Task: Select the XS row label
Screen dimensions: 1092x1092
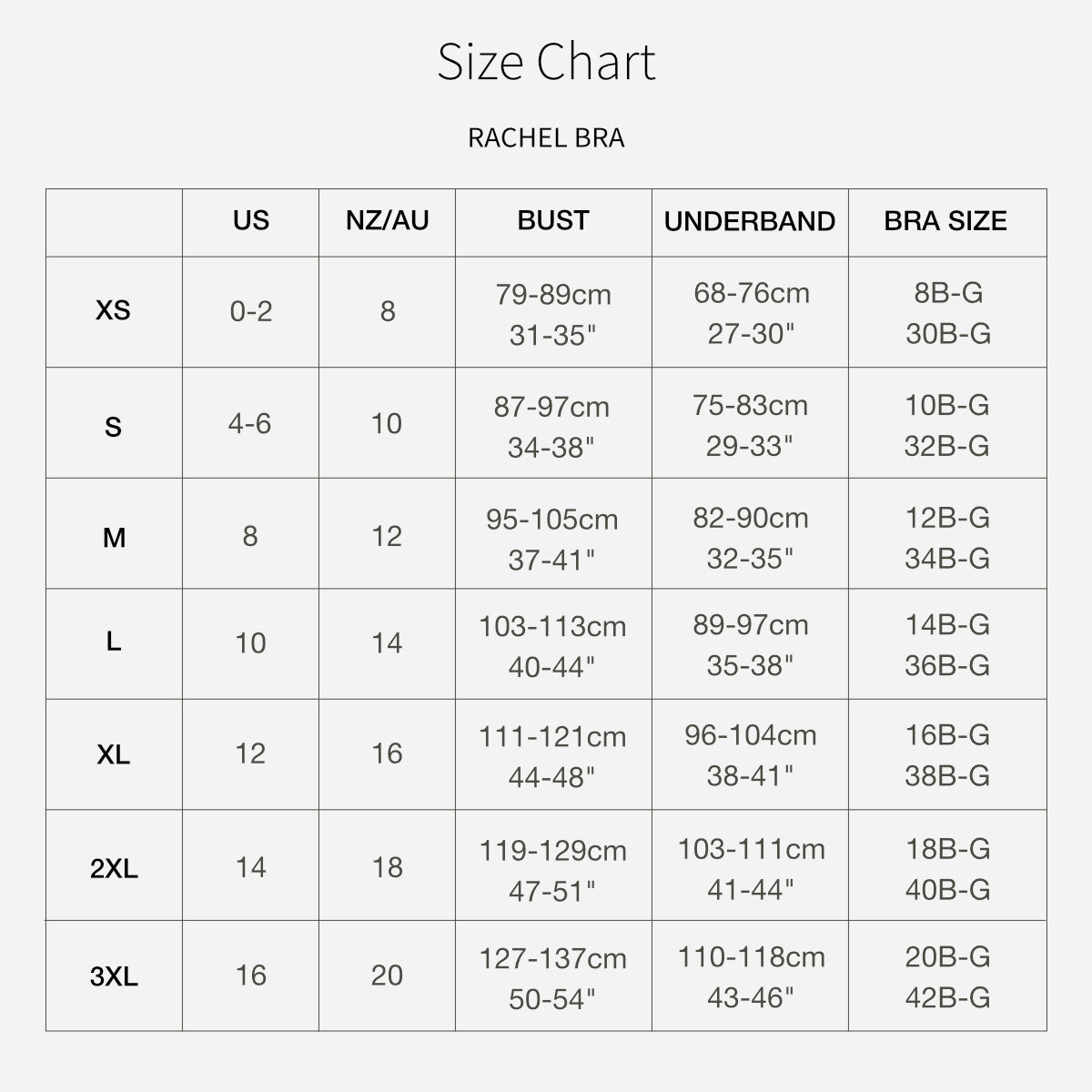Action: click(114, 311)
